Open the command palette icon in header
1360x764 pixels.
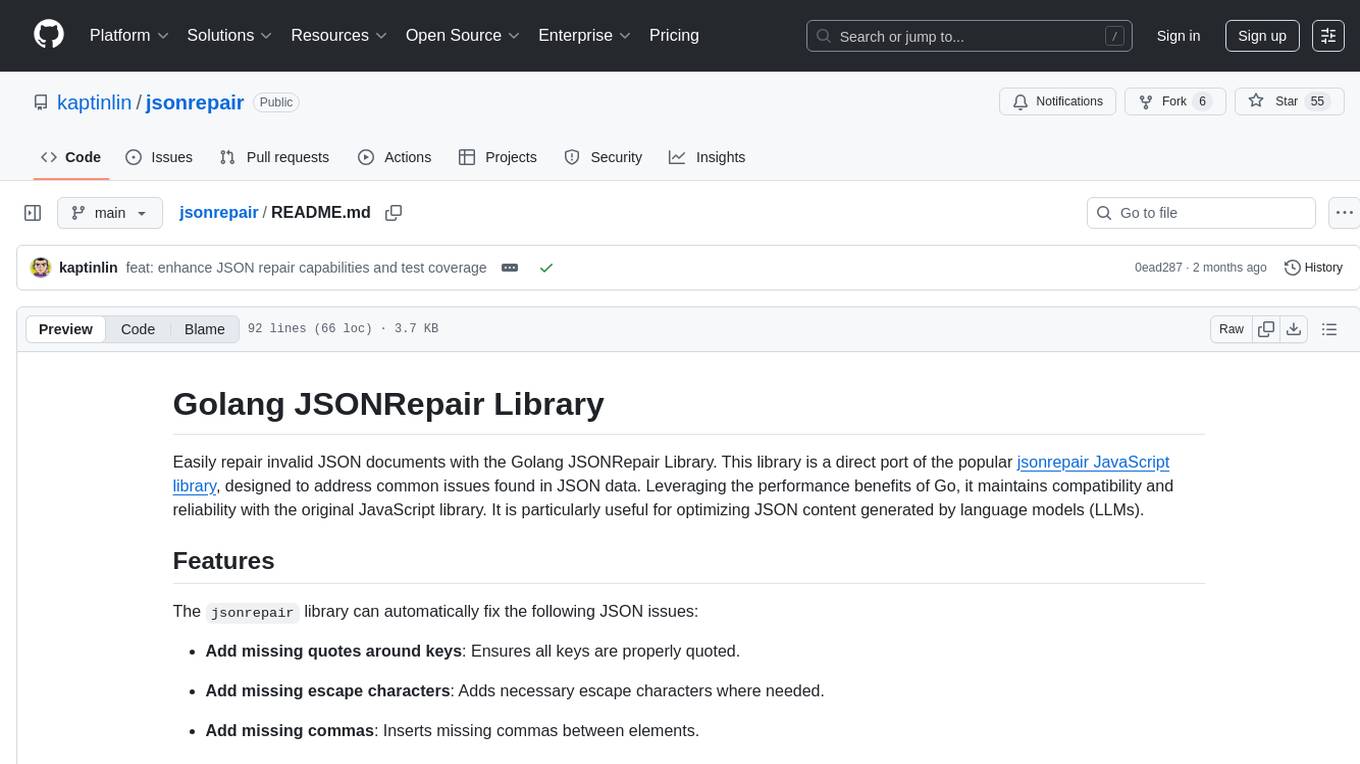point(1329,35)
